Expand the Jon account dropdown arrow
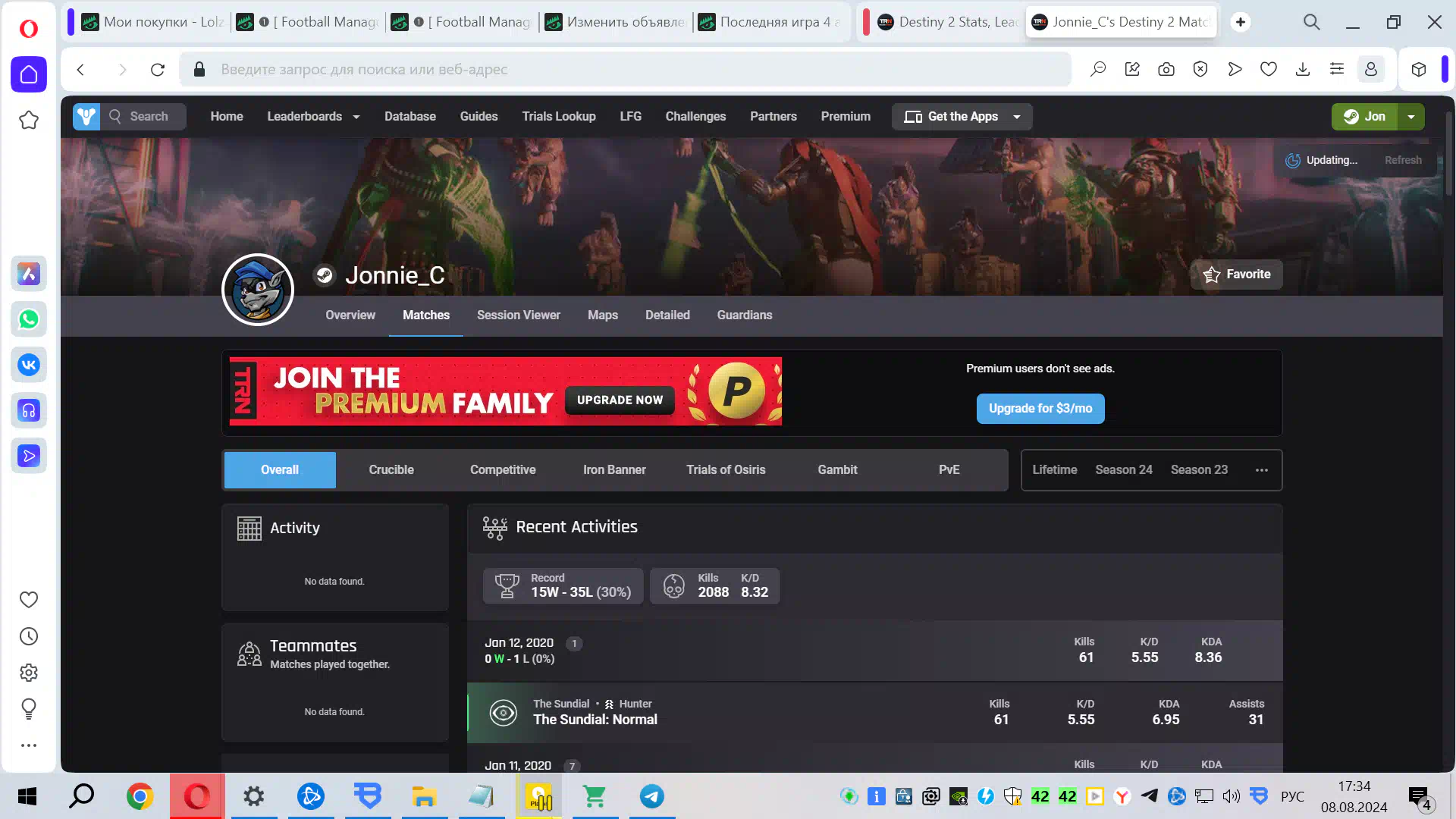Viewport: 1456px width, 819px height. click(x=1411, y=117)
